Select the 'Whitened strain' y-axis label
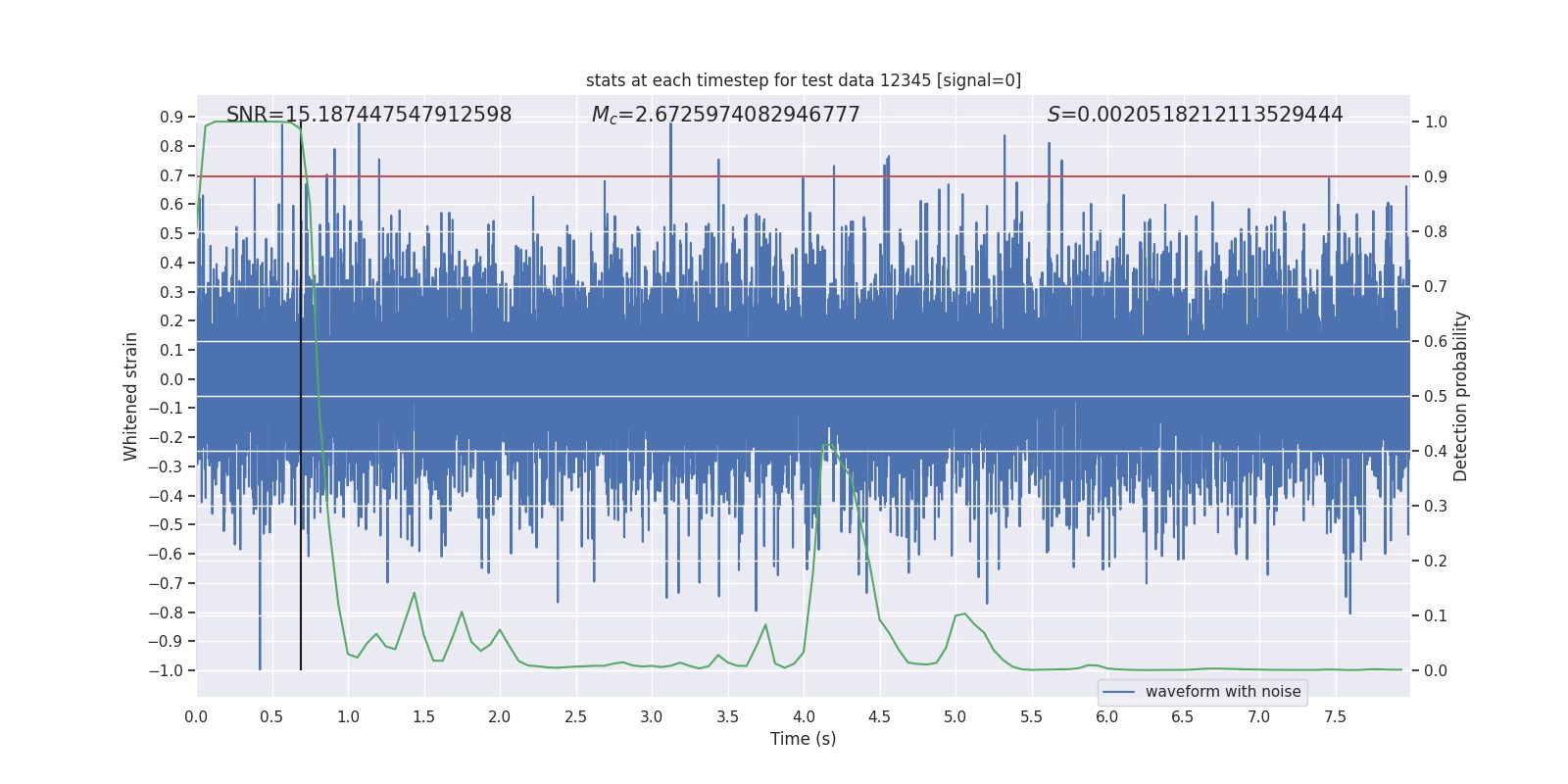The height and width of the screenshot is (784, 1568). coord(131,396)
